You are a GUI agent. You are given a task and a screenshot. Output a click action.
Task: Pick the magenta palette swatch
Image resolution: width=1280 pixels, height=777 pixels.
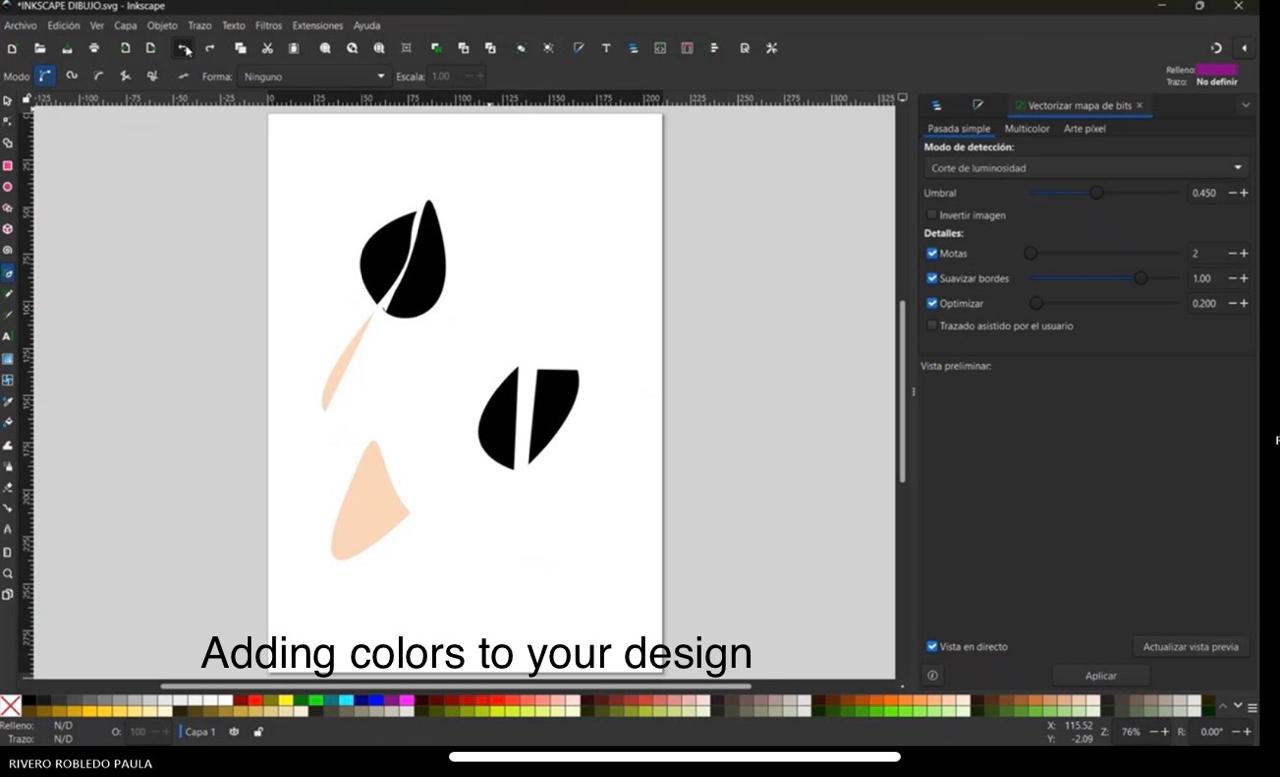(407, 700)
